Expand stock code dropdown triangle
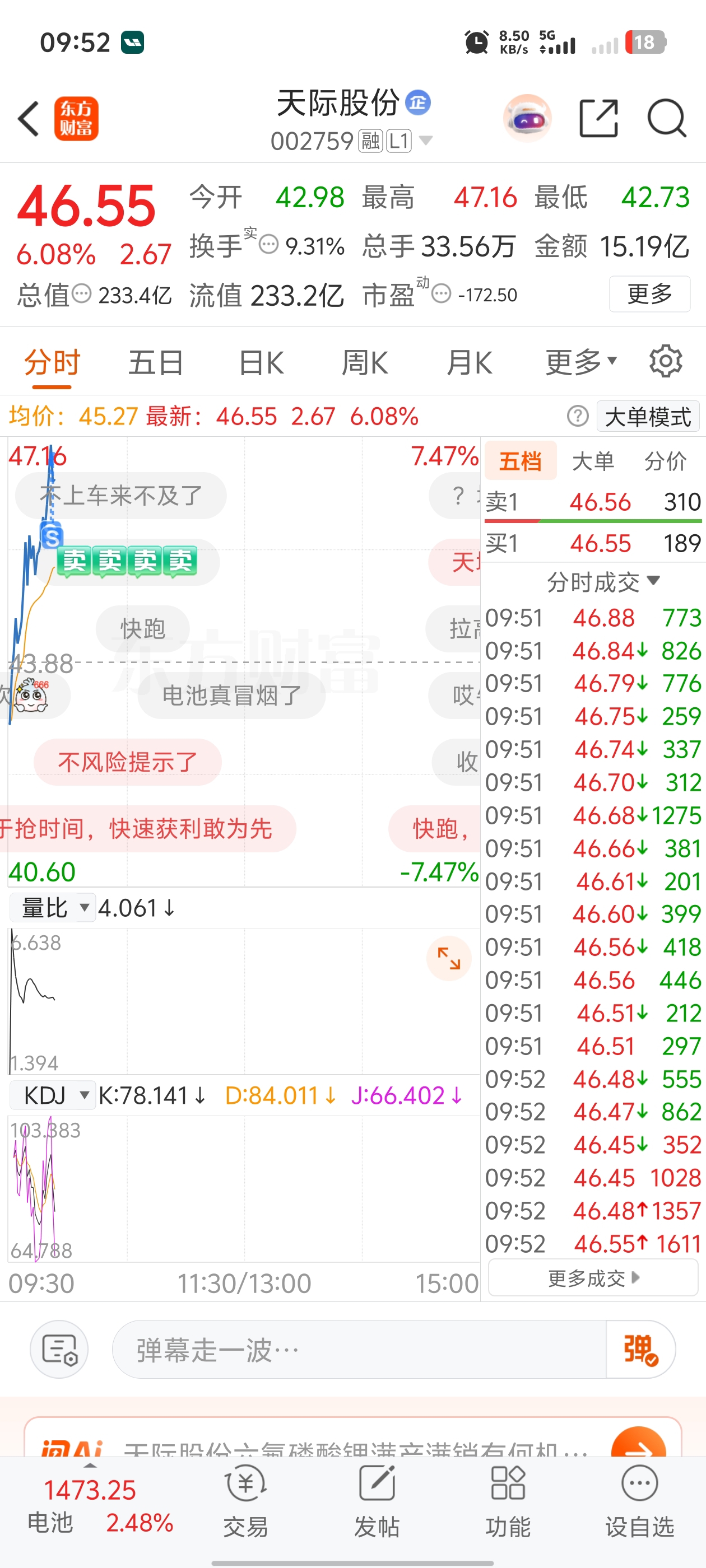 (x=426, y=141)
